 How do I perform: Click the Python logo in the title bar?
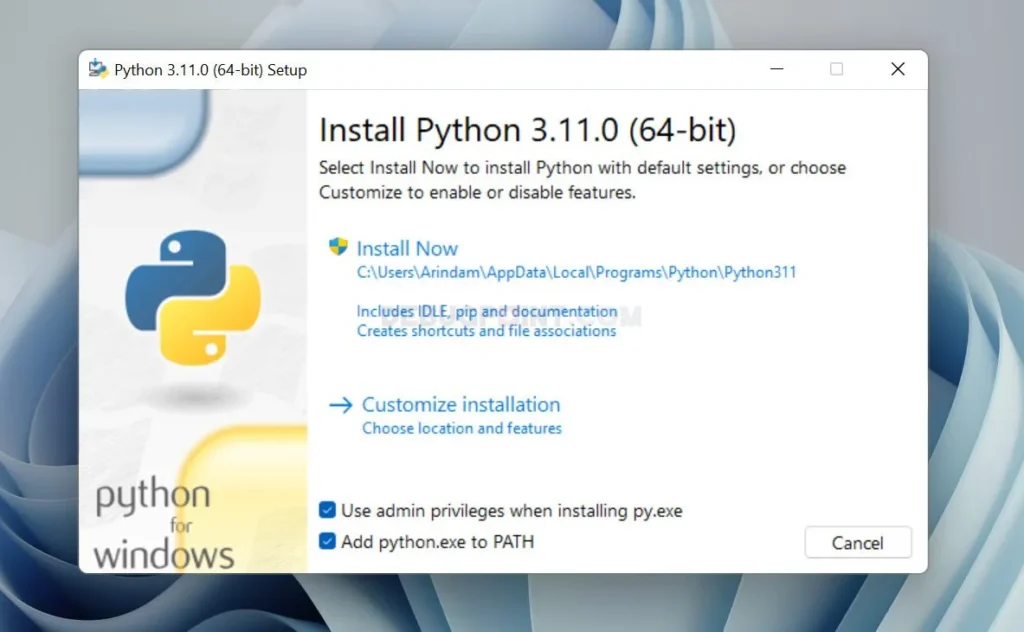click(x=98, y=68)
